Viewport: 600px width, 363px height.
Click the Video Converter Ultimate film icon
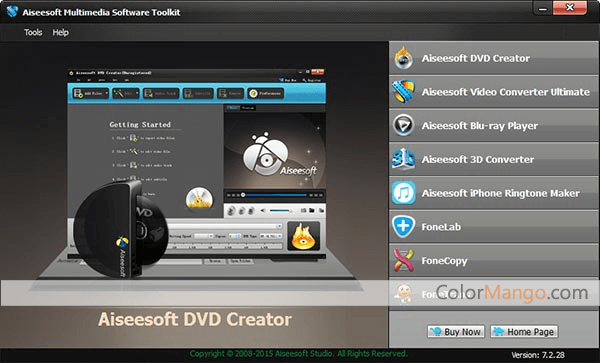click(x=404, y=91)
